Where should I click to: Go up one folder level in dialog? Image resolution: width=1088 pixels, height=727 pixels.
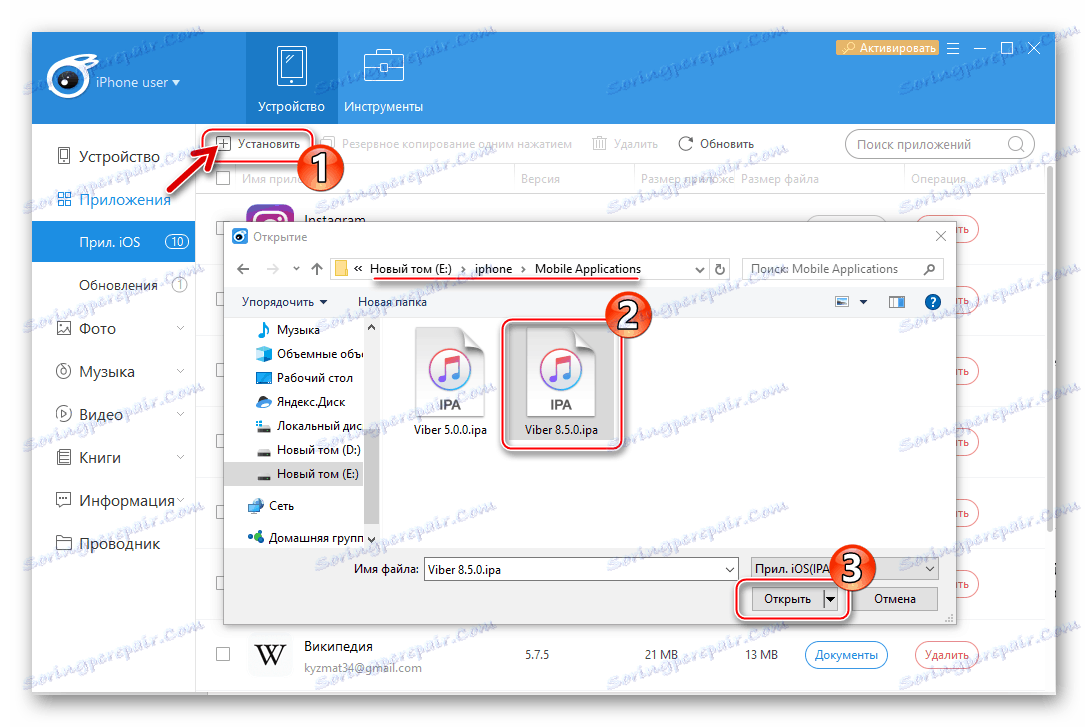(317, 269)
